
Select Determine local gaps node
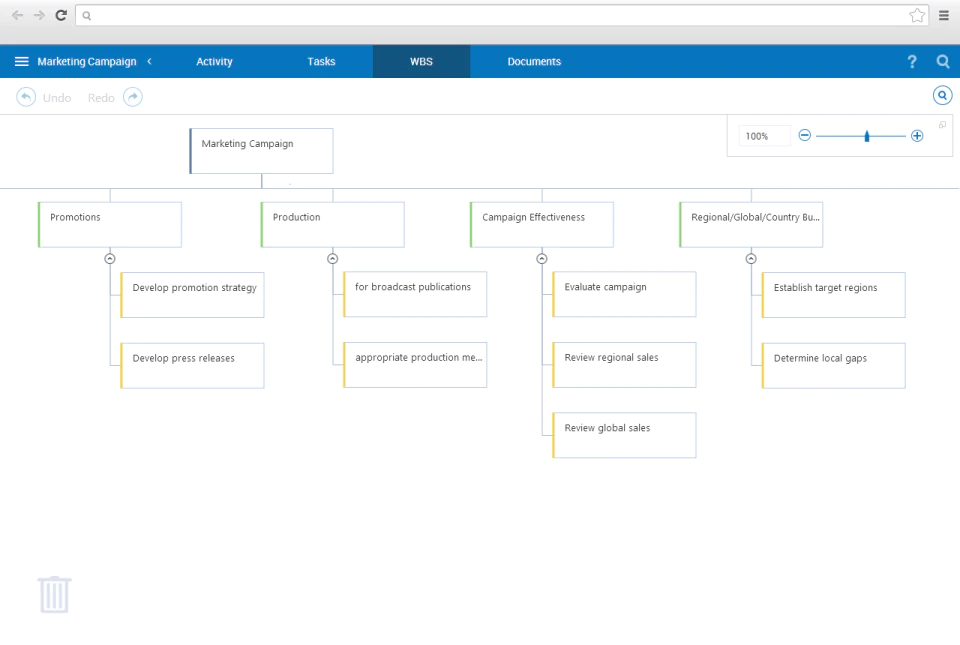833,365
